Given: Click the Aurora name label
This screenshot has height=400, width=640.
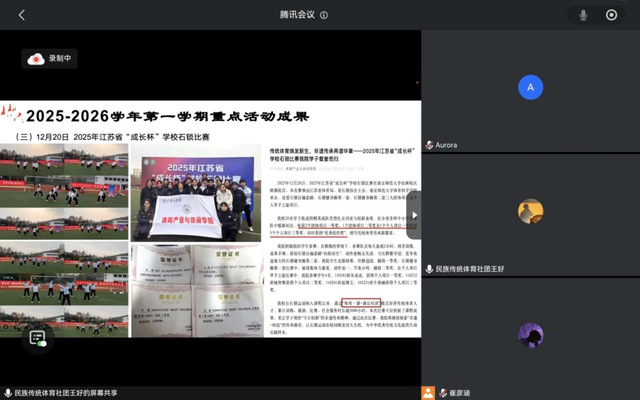Looking at the screenshot, I should click(x=446, y=145).
